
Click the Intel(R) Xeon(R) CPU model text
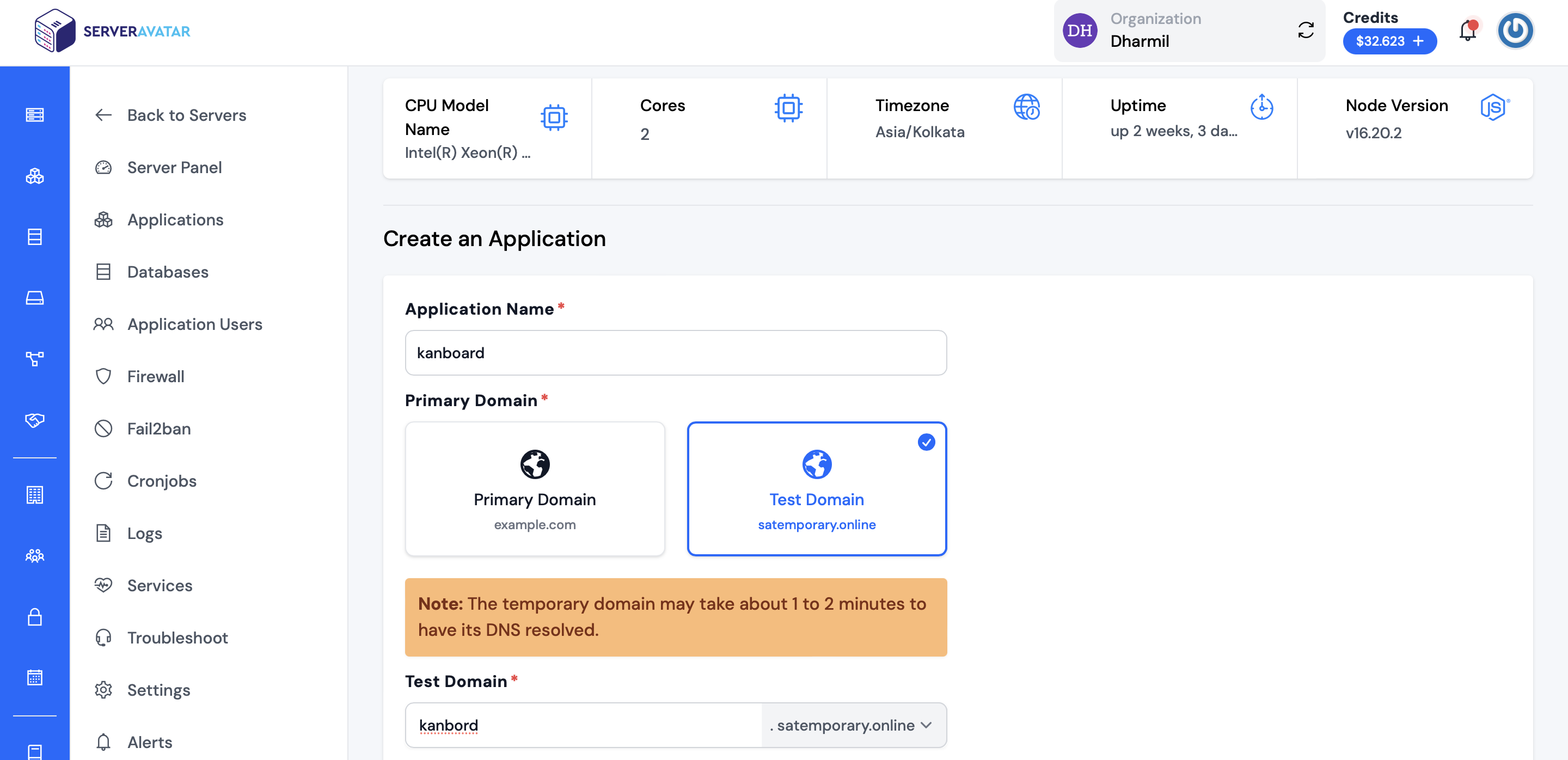point(468,153)
